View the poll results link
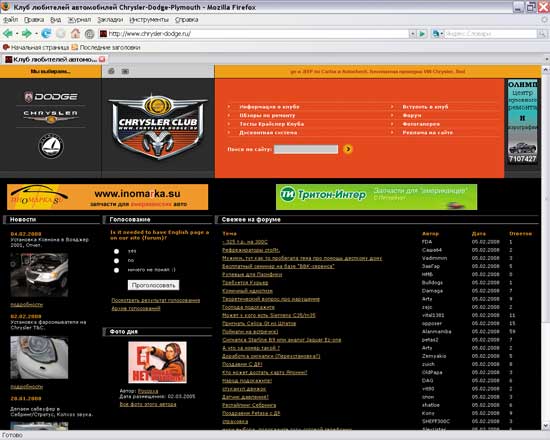Image resolution: width=550 pixels, height=440 pixels. (x=156, y=300)
